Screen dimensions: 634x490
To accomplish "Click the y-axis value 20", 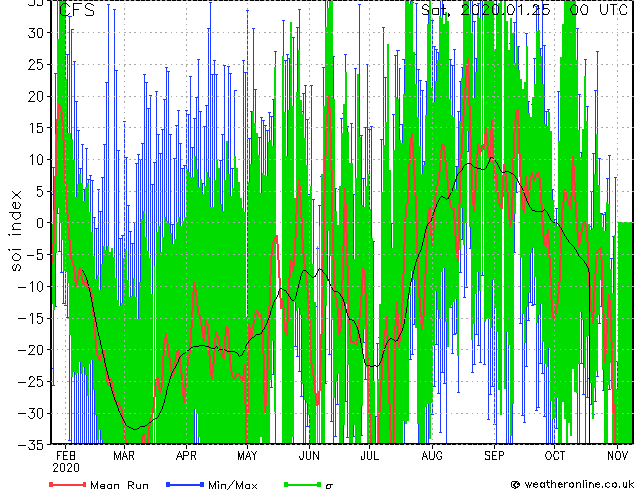I will tap(35, 96).
